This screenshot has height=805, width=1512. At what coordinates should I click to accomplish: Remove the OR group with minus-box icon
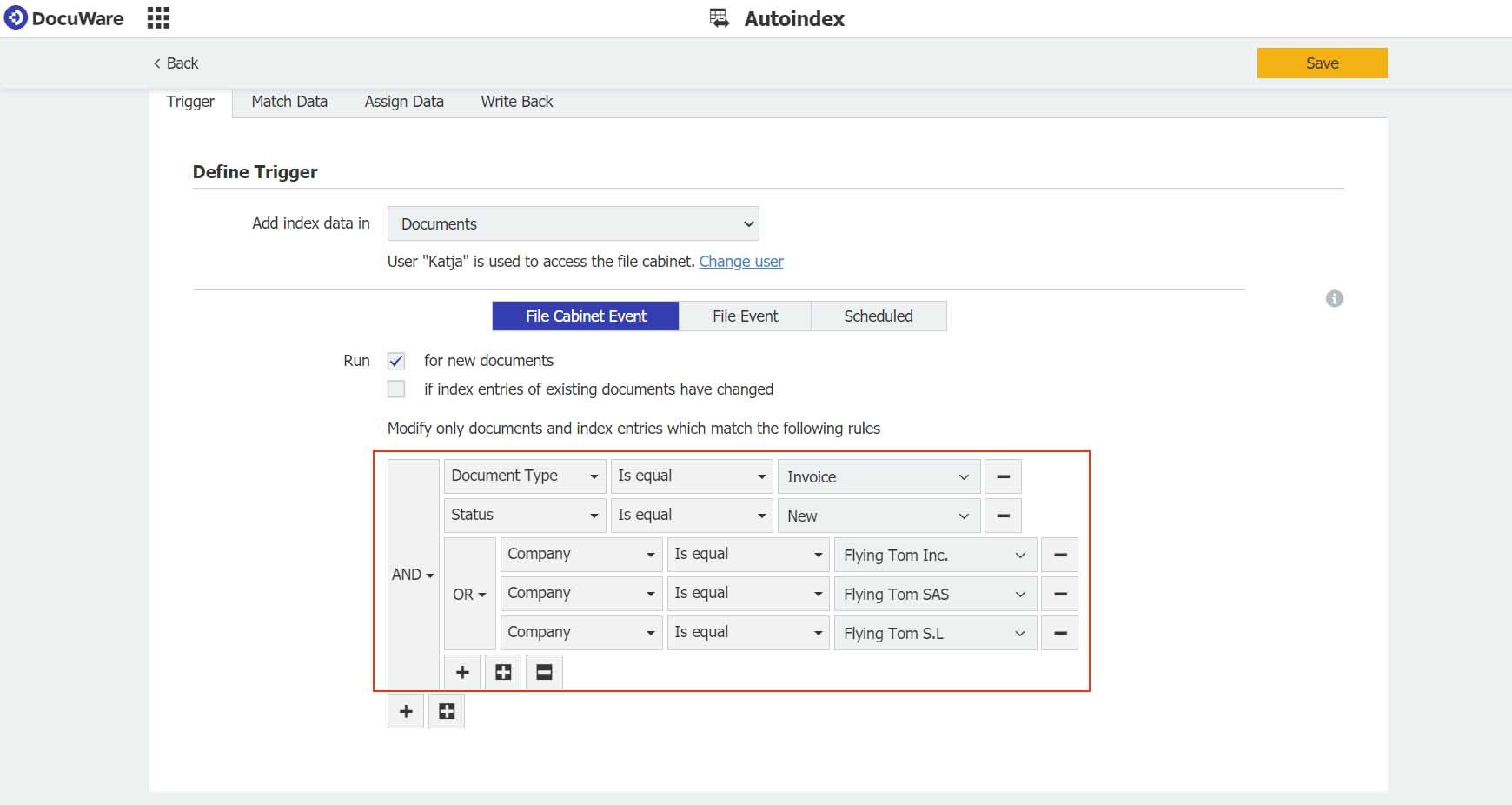pos(544,672)
